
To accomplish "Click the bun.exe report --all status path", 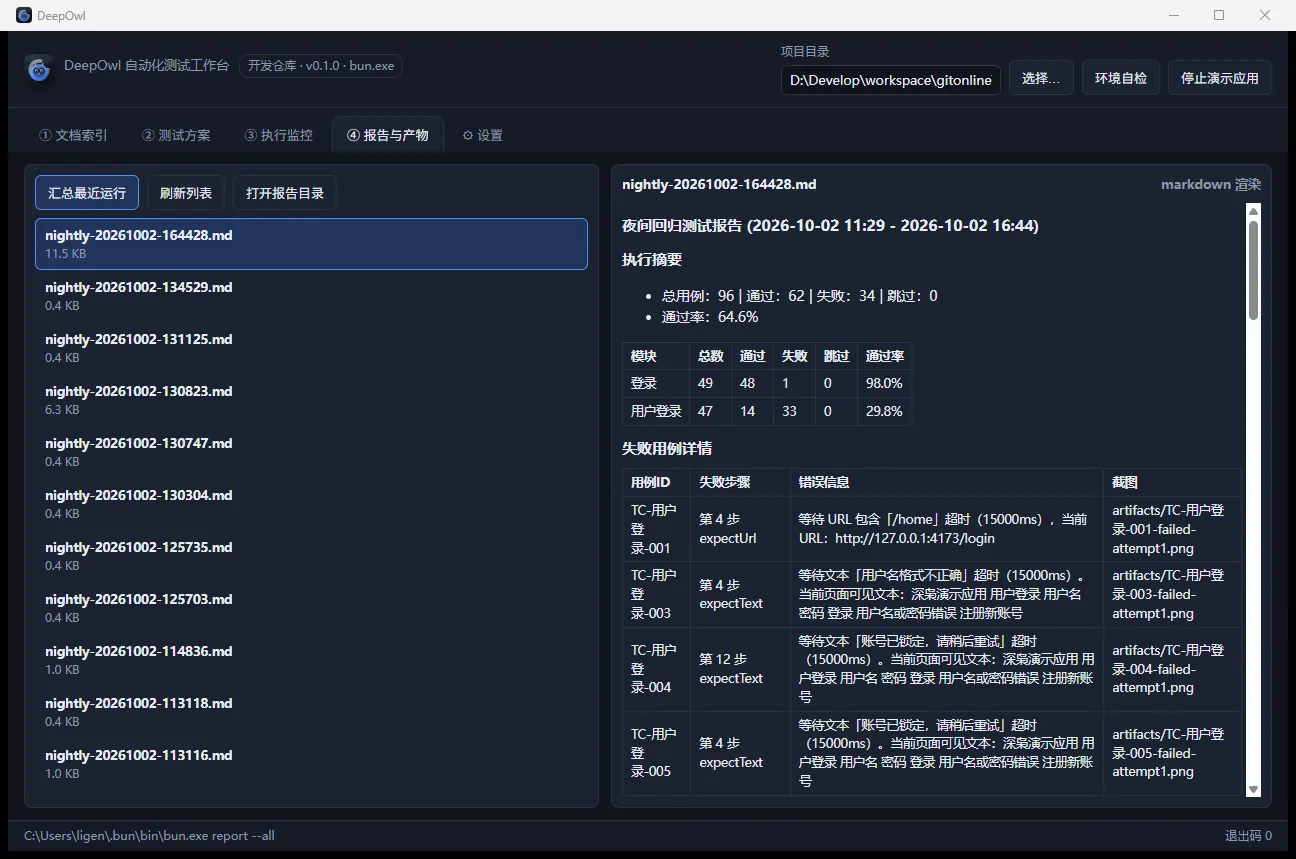I will 149,836.
